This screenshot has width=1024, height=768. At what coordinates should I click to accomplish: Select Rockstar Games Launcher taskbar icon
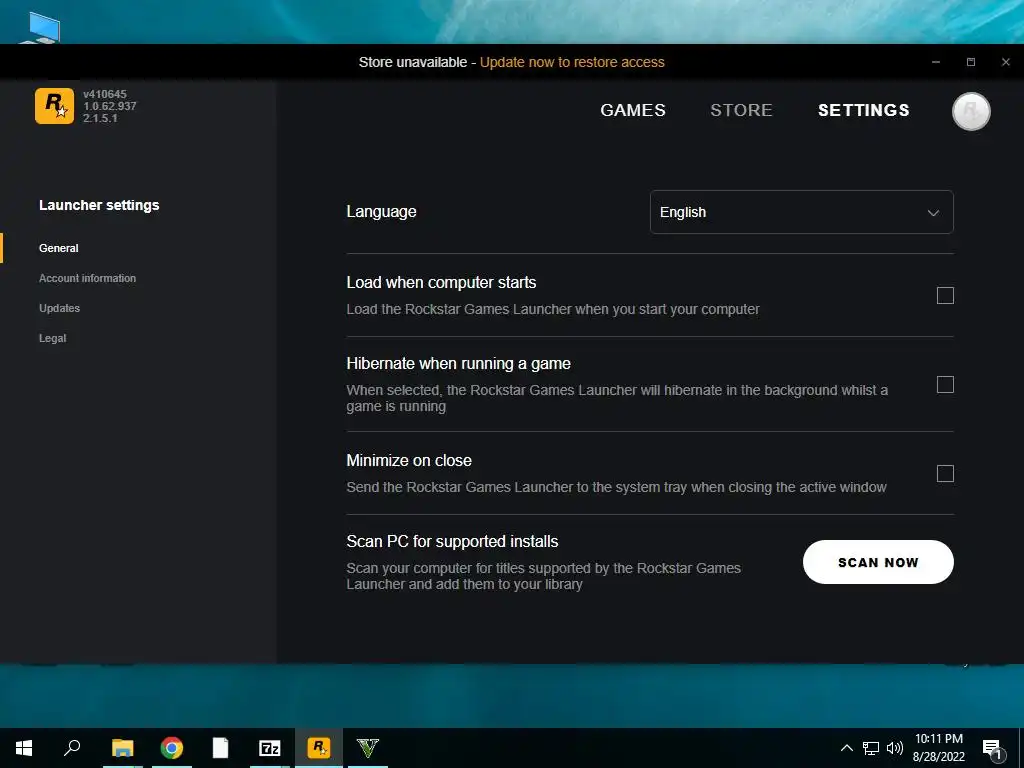click(319, 748)
